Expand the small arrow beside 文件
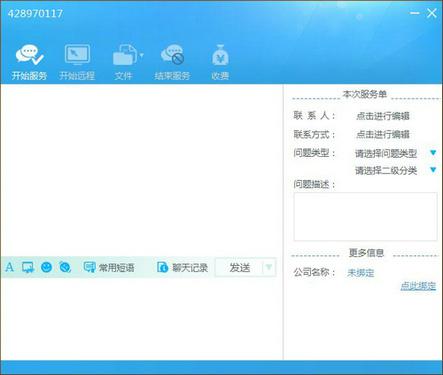 pyautogui.click(x=141, y=55)
